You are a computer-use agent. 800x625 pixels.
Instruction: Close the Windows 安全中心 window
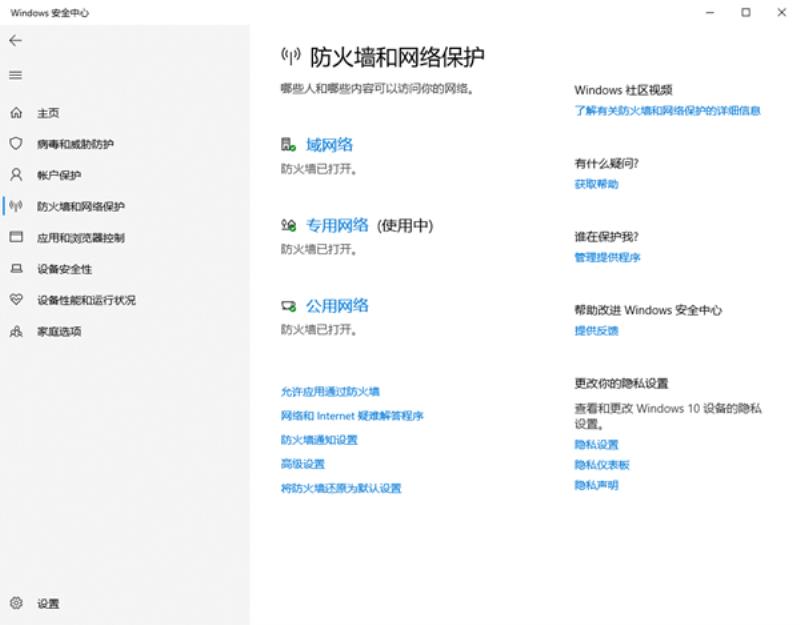click(x=782, y=12)
